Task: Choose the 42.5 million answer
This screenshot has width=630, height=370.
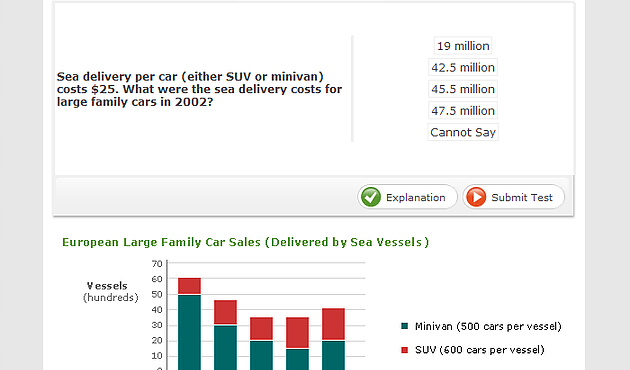Action: [463, 67]
